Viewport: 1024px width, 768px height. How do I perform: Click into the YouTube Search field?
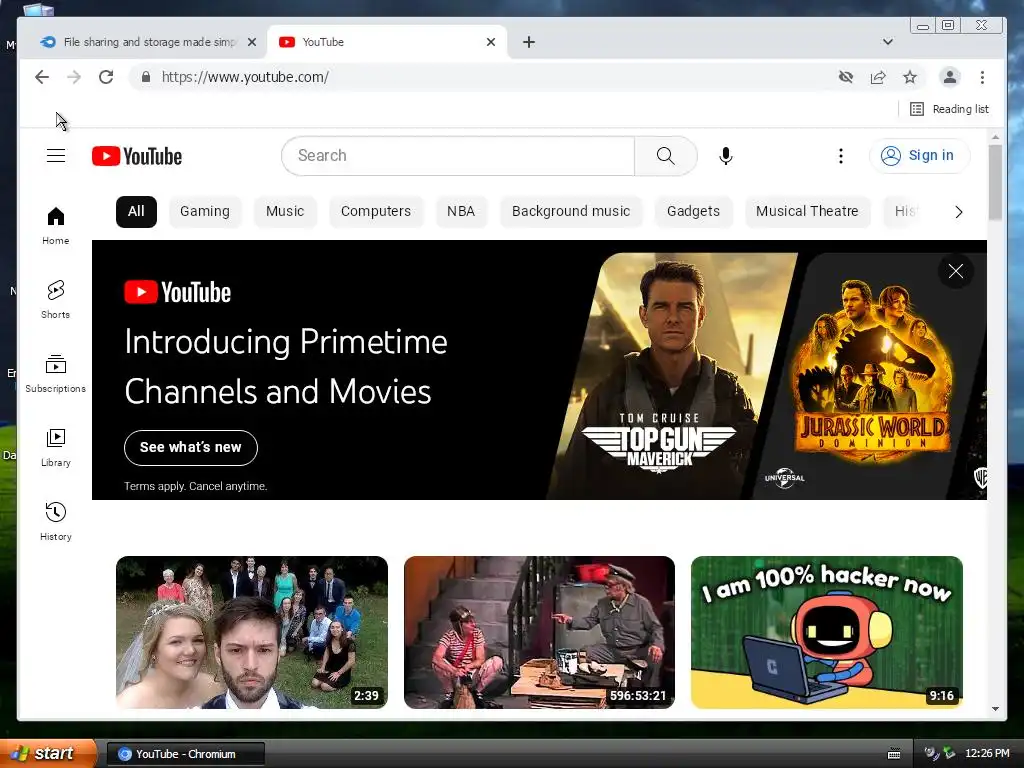pyautogui.click(x=458, y=156)
